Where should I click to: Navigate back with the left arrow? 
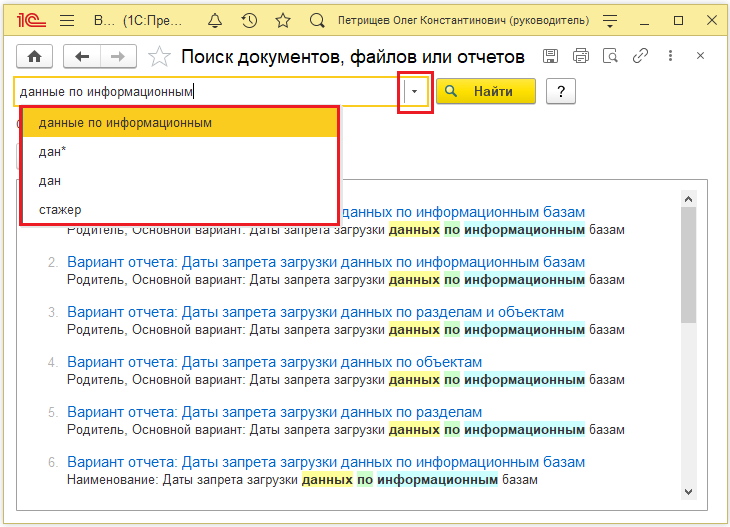[x=82, y=57]
